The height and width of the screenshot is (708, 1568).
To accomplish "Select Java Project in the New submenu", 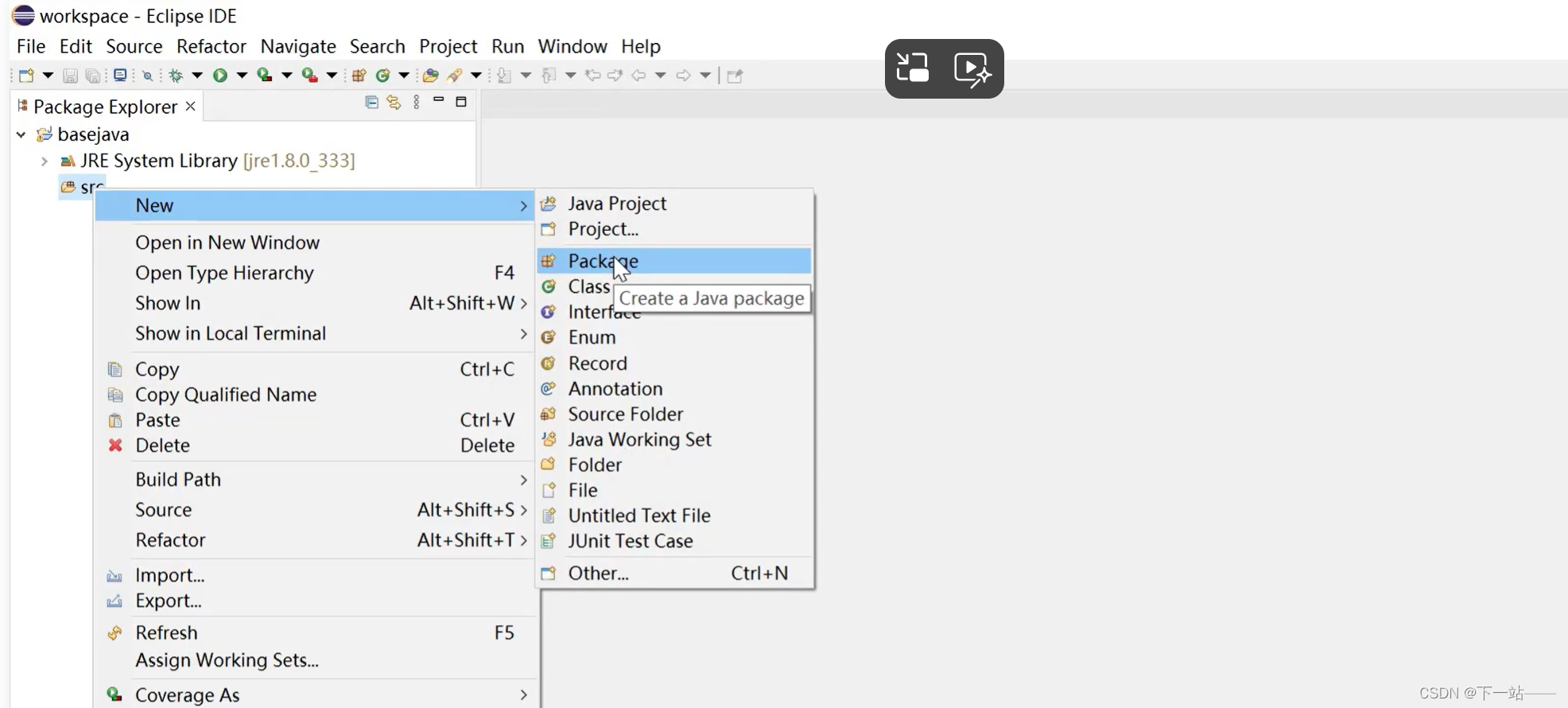I will 674,204.
